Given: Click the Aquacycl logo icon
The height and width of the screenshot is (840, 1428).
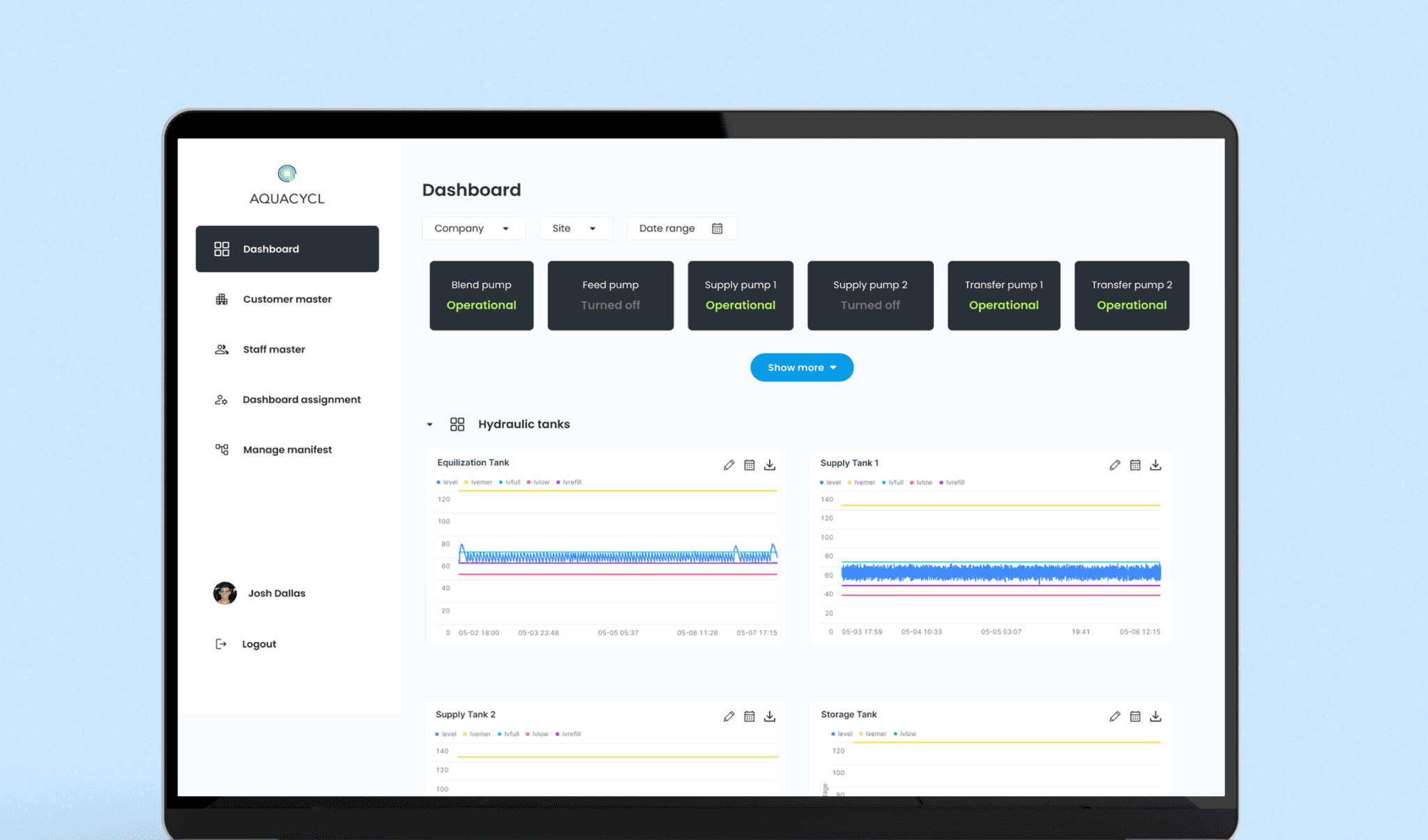Looking at the screenshot, I should coord(287,173).
